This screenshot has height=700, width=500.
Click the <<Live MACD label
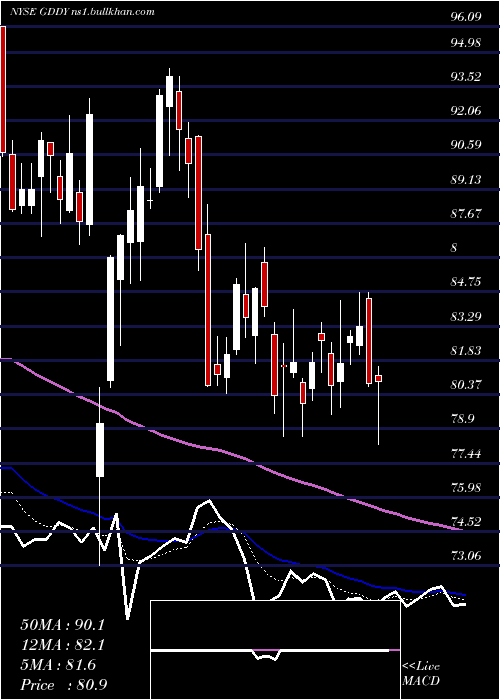pyautogui.click(x=421, y=674)
